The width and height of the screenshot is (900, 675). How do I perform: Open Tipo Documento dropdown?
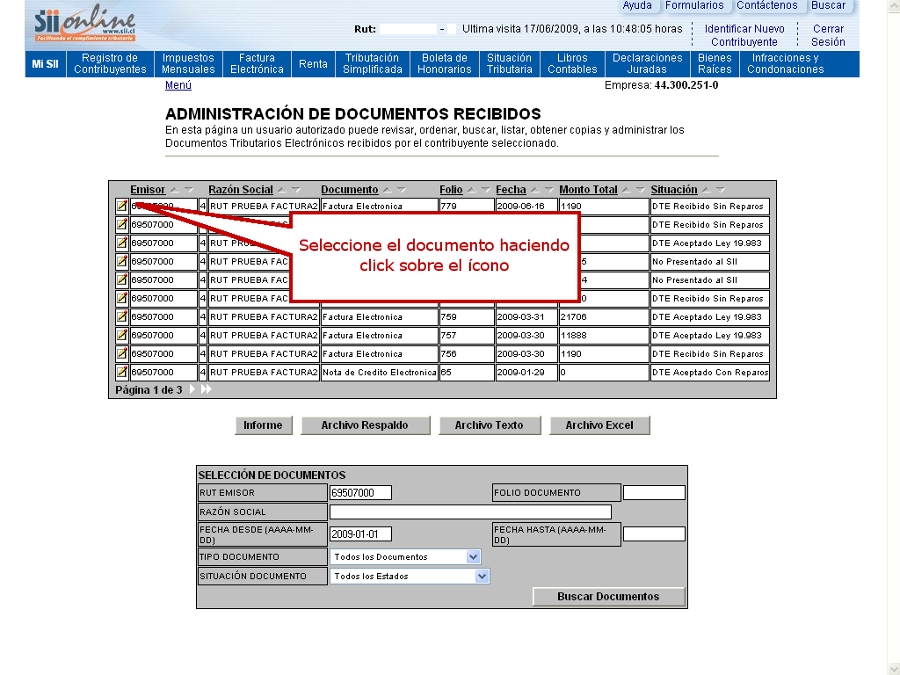[x=473, y=557]
